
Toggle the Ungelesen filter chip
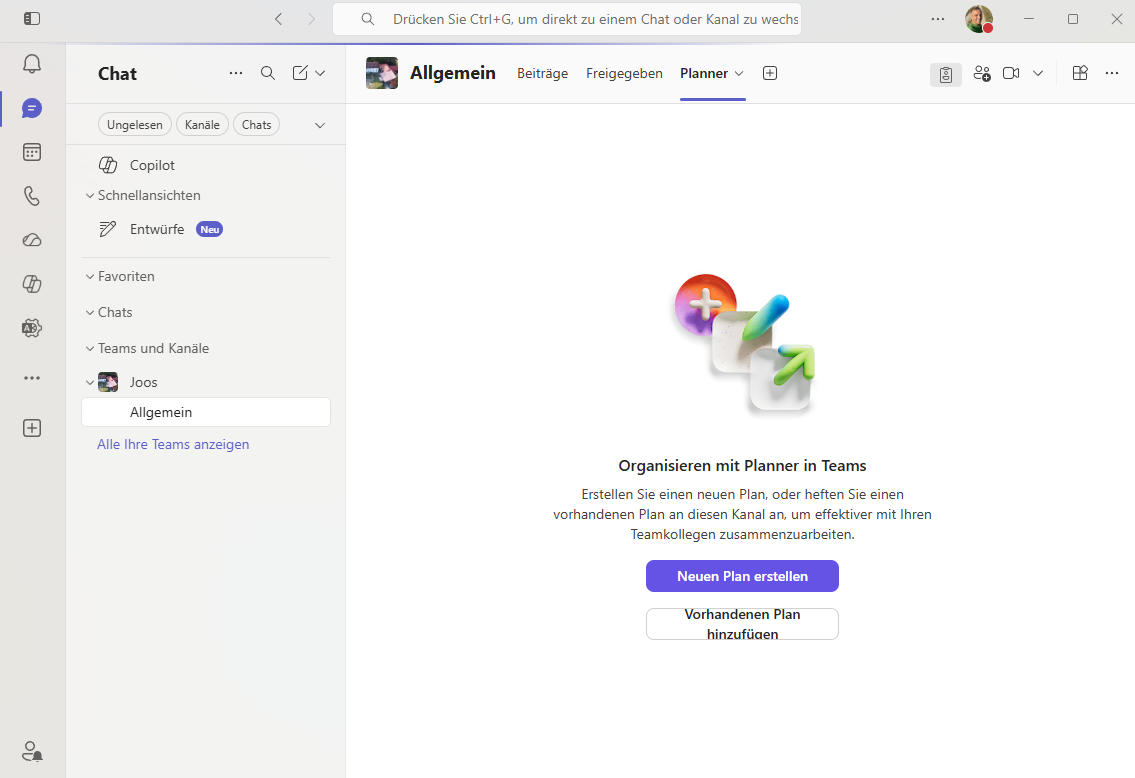(x=135, y=125)
